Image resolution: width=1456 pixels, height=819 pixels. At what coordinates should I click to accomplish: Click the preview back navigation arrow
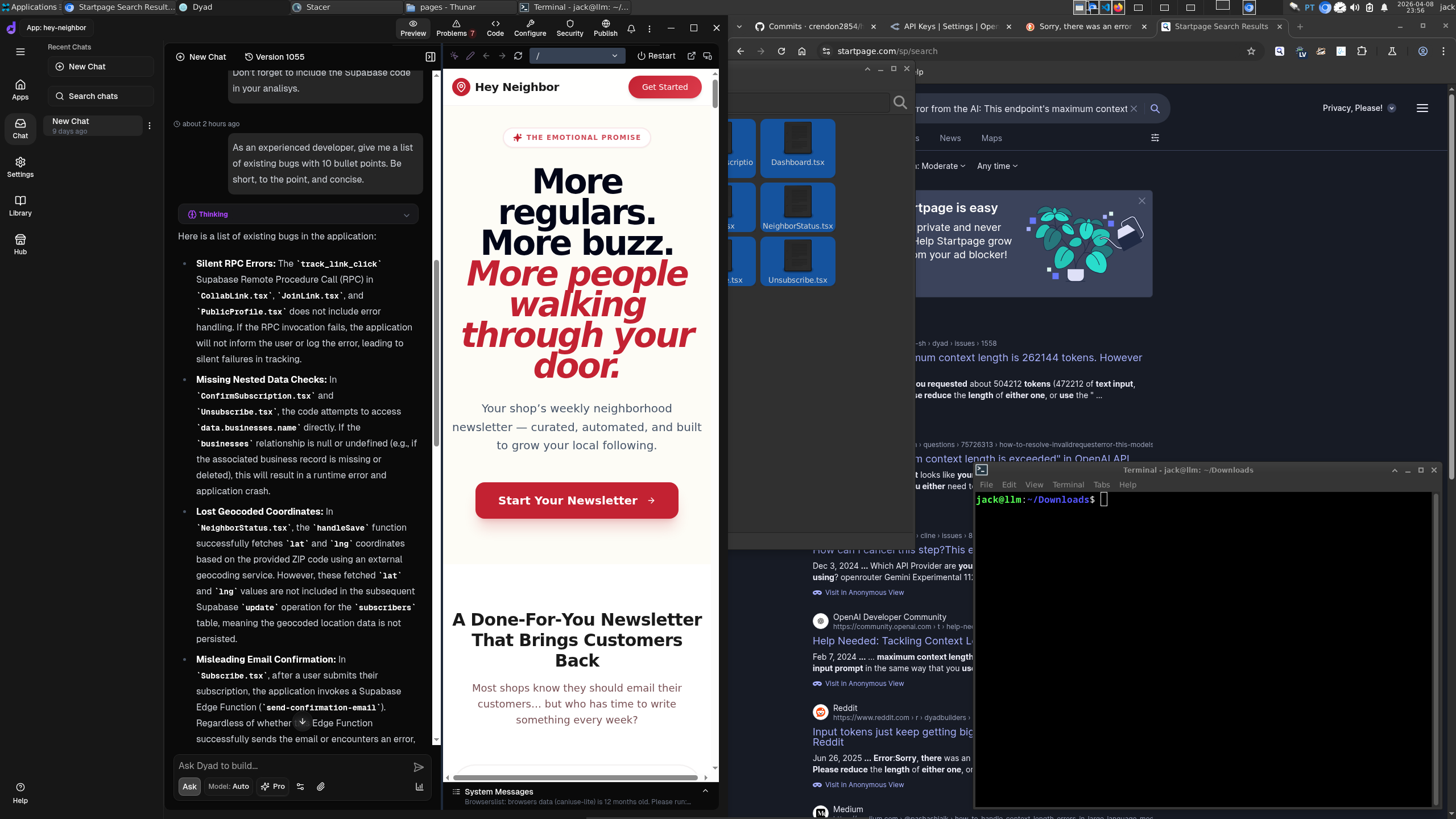coord(486,56)
